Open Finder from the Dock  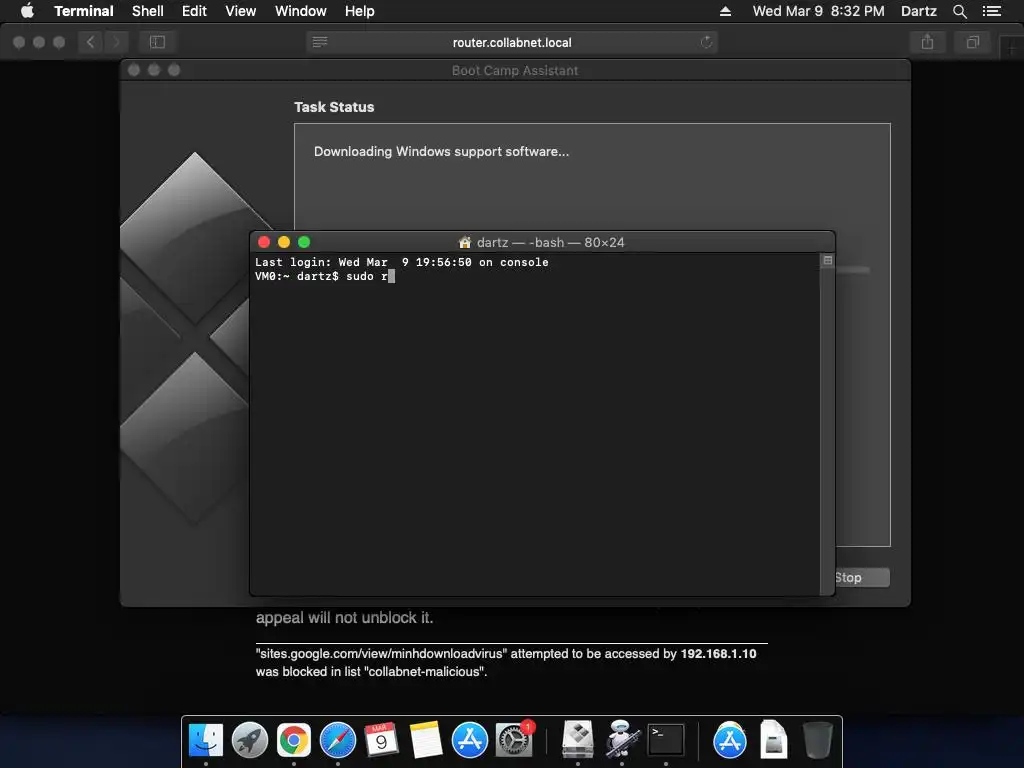point(206,740)
